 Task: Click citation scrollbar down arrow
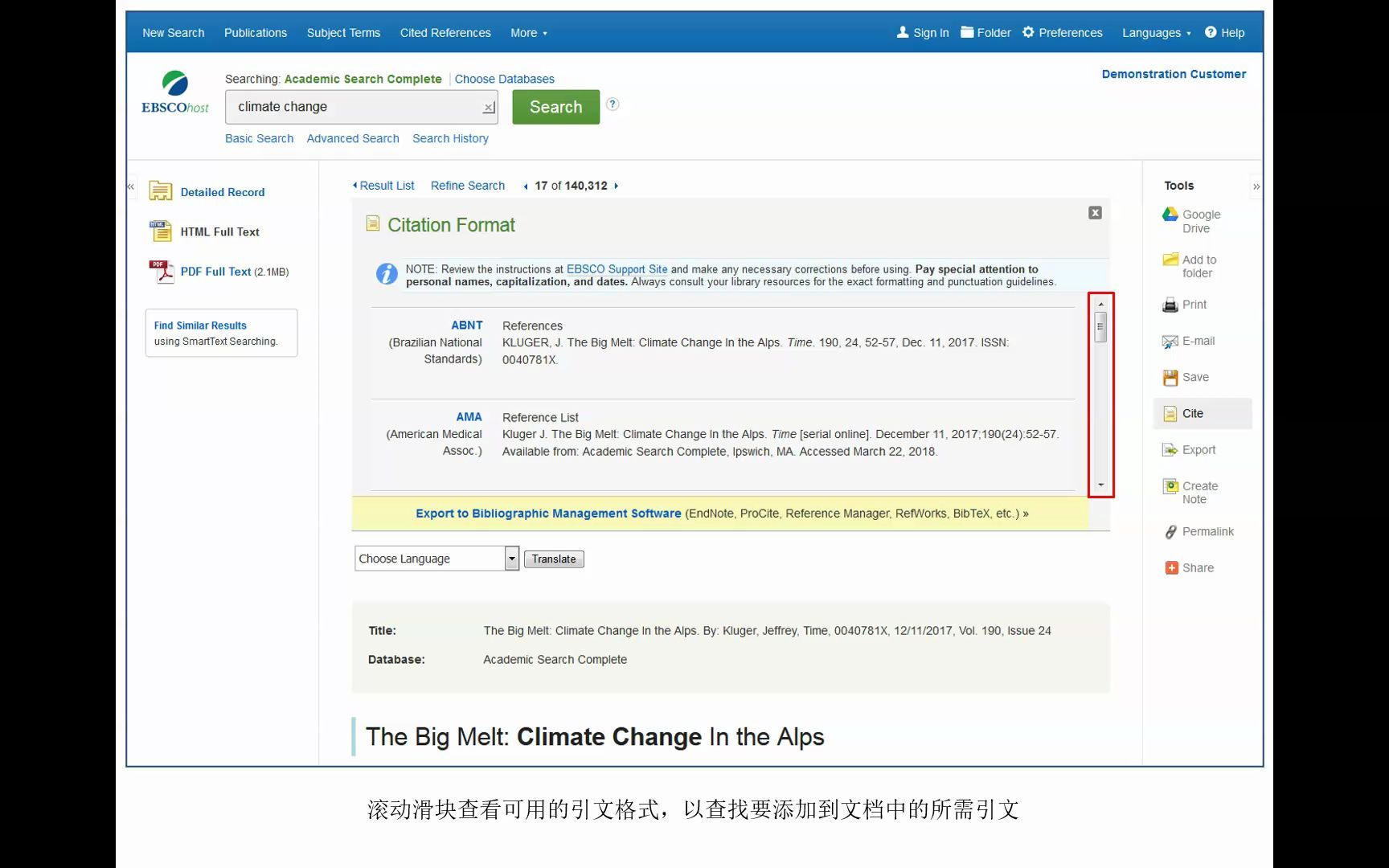coord(1100,485)
